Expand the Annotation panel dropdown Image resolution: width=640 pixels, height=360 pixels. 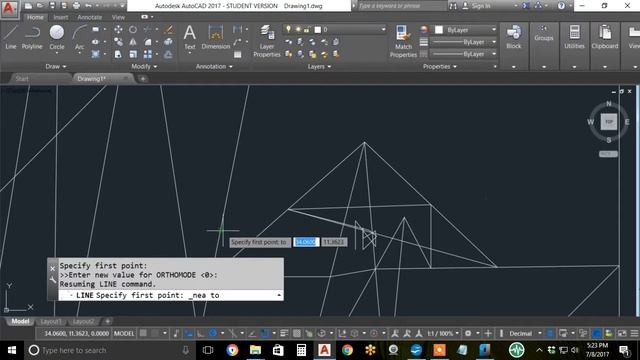click(214, 67)
